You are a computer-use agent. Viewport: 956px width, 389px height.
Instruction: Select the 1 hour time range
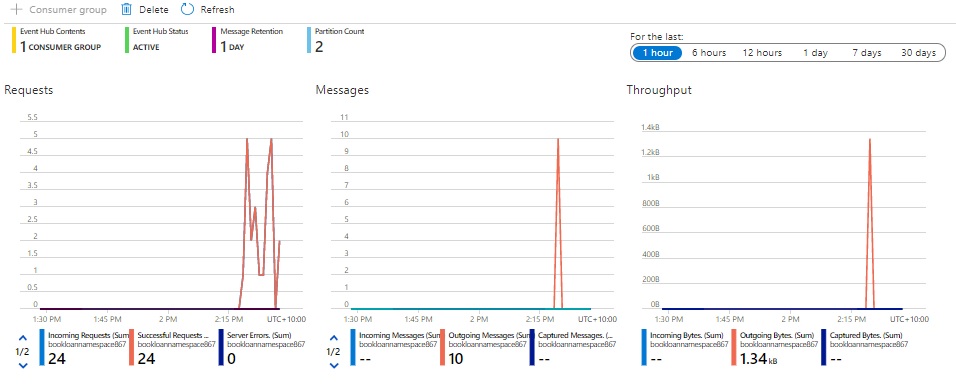(657, 52)
